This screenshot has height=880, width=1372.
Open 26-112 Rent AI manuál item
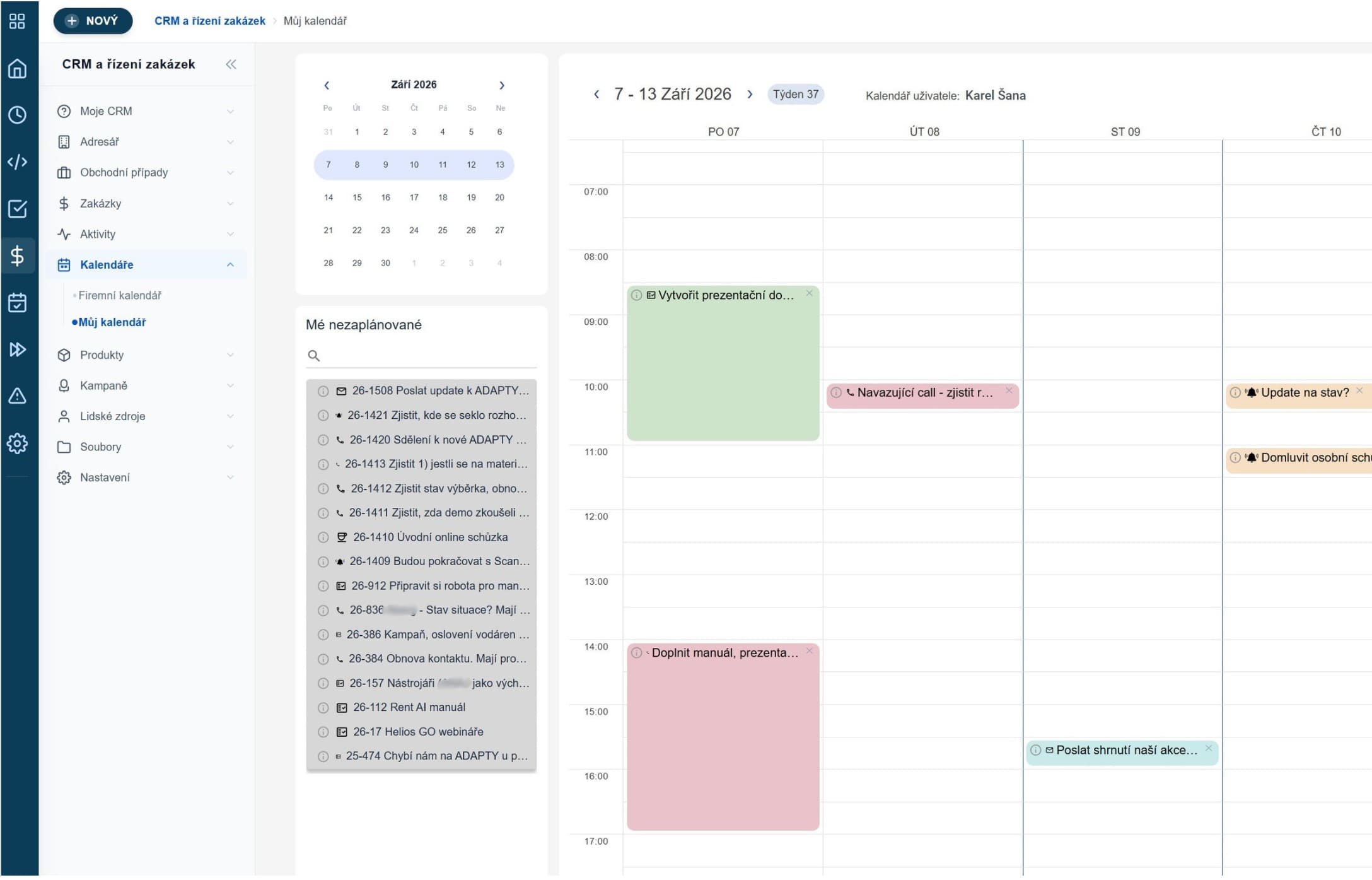point(421,708)
